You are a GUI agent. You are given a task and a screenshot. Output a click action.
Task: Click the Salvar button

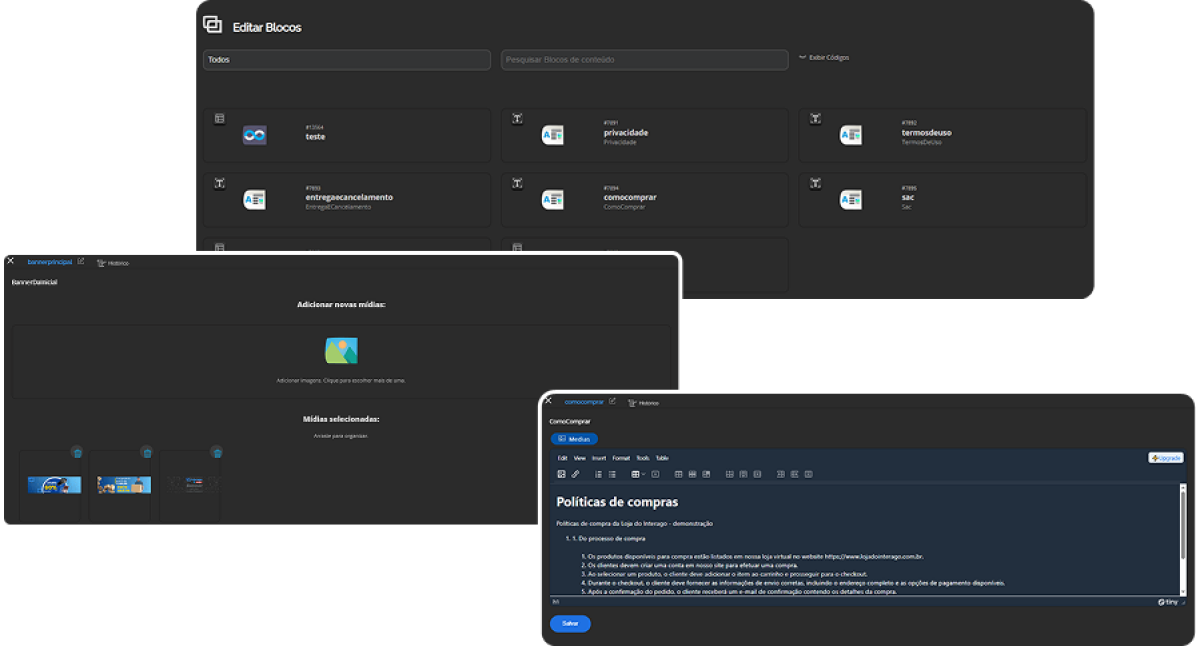(570, 623)
